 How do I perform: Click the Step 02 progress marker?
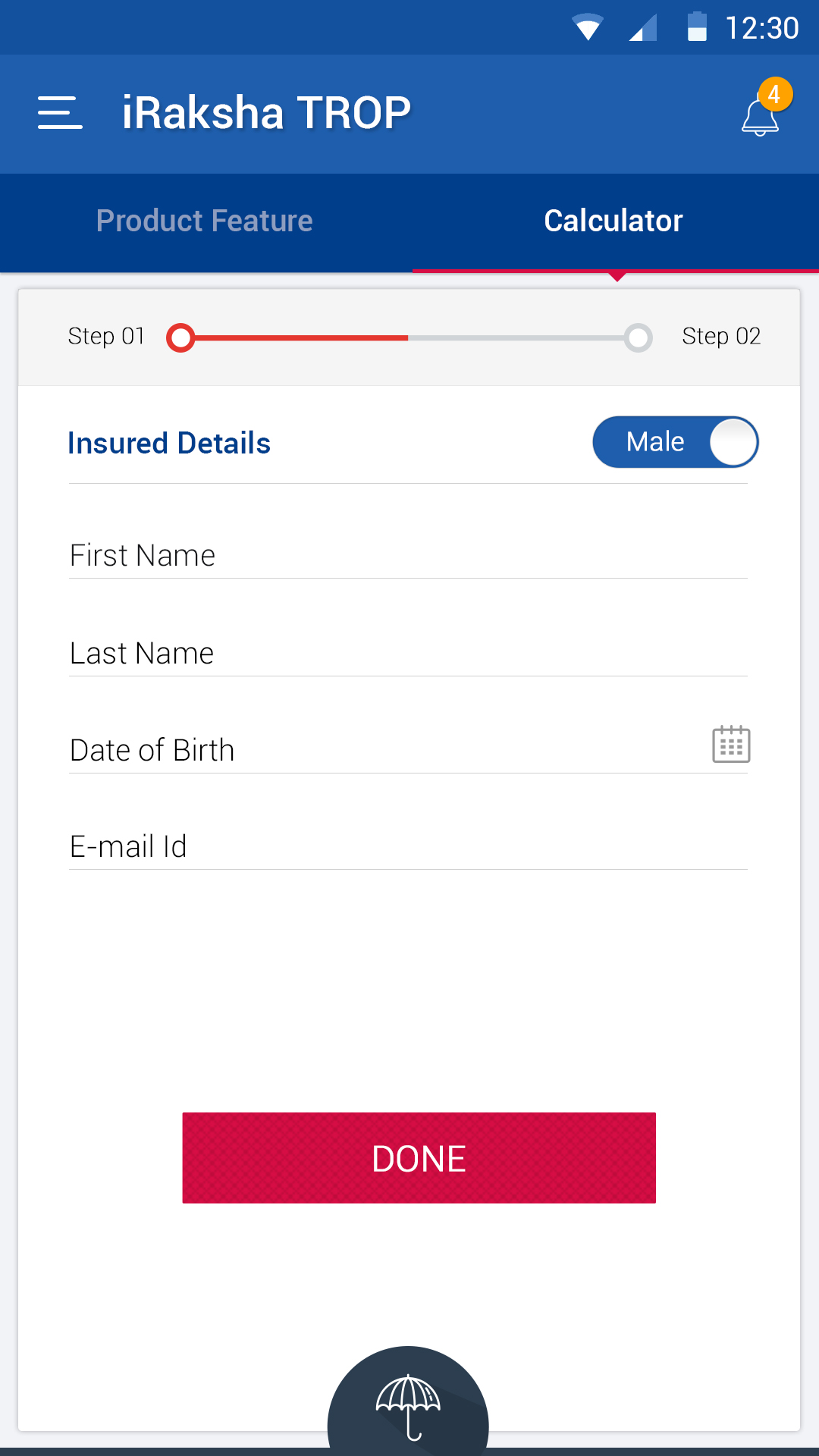(x=638, y=337)
